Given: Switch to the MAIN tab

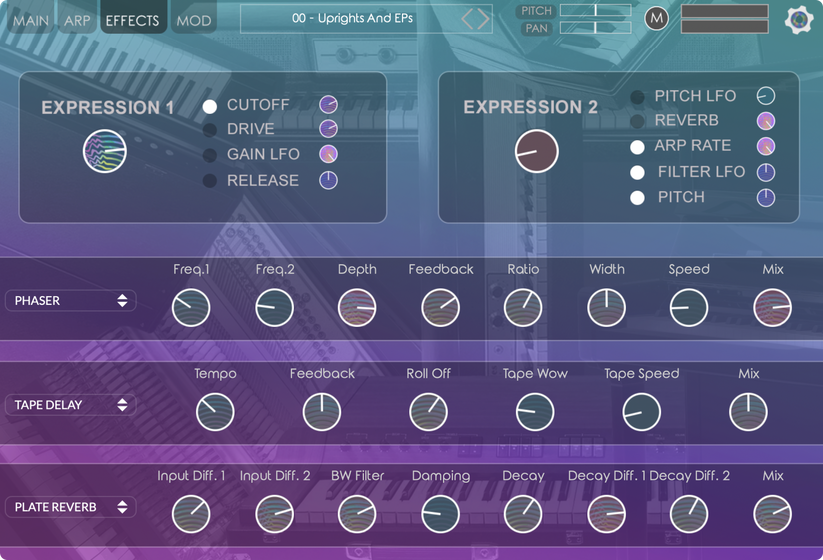Looking at the screenshot, I should (30, 20).
